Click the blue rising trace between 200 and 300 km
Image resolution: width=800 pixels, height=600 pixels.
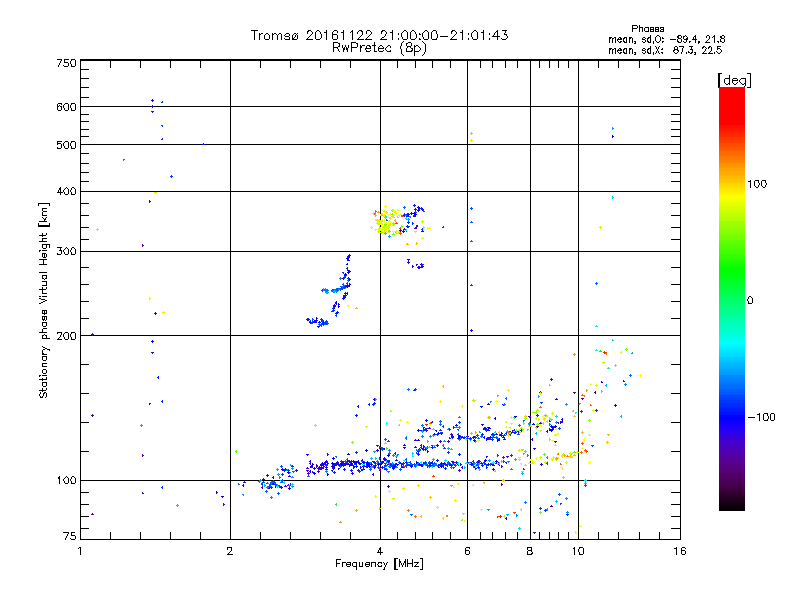point(331,292)
